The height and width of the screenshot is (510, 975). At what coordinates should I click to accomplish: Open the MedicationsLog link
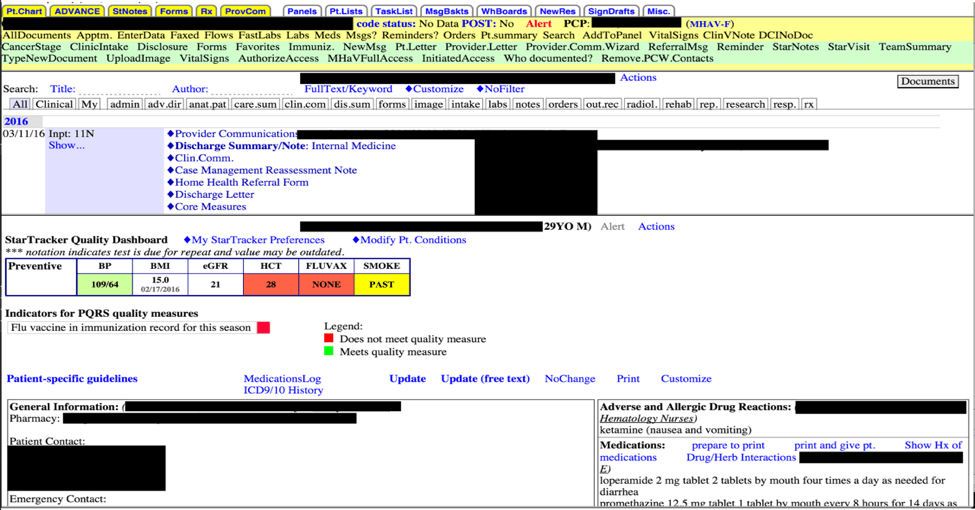[282, 379]
